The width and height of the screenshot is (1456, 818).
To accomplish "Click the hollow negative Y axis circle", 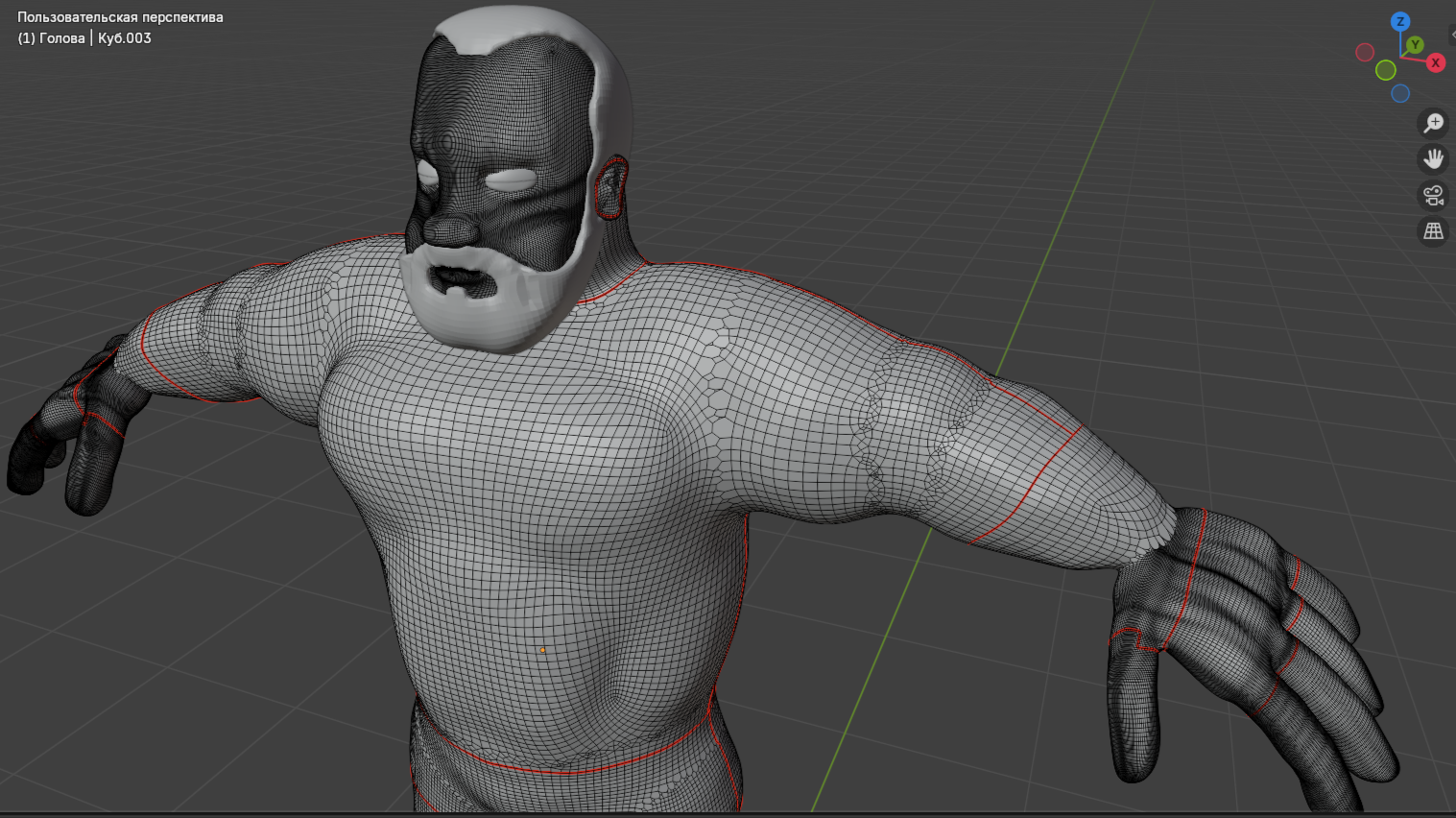I will click(x=1385, y=70).
